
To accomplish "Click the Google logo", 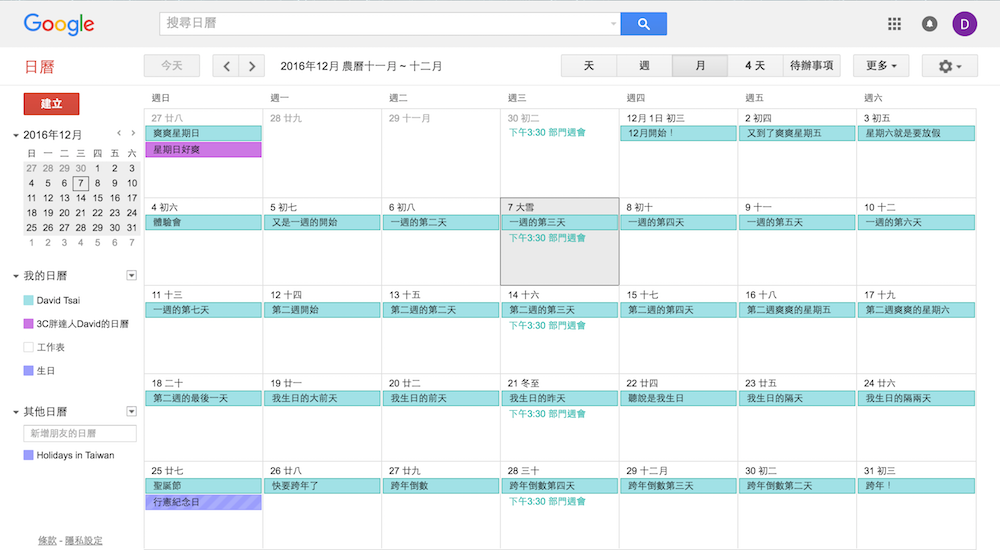I will (59, 24).
